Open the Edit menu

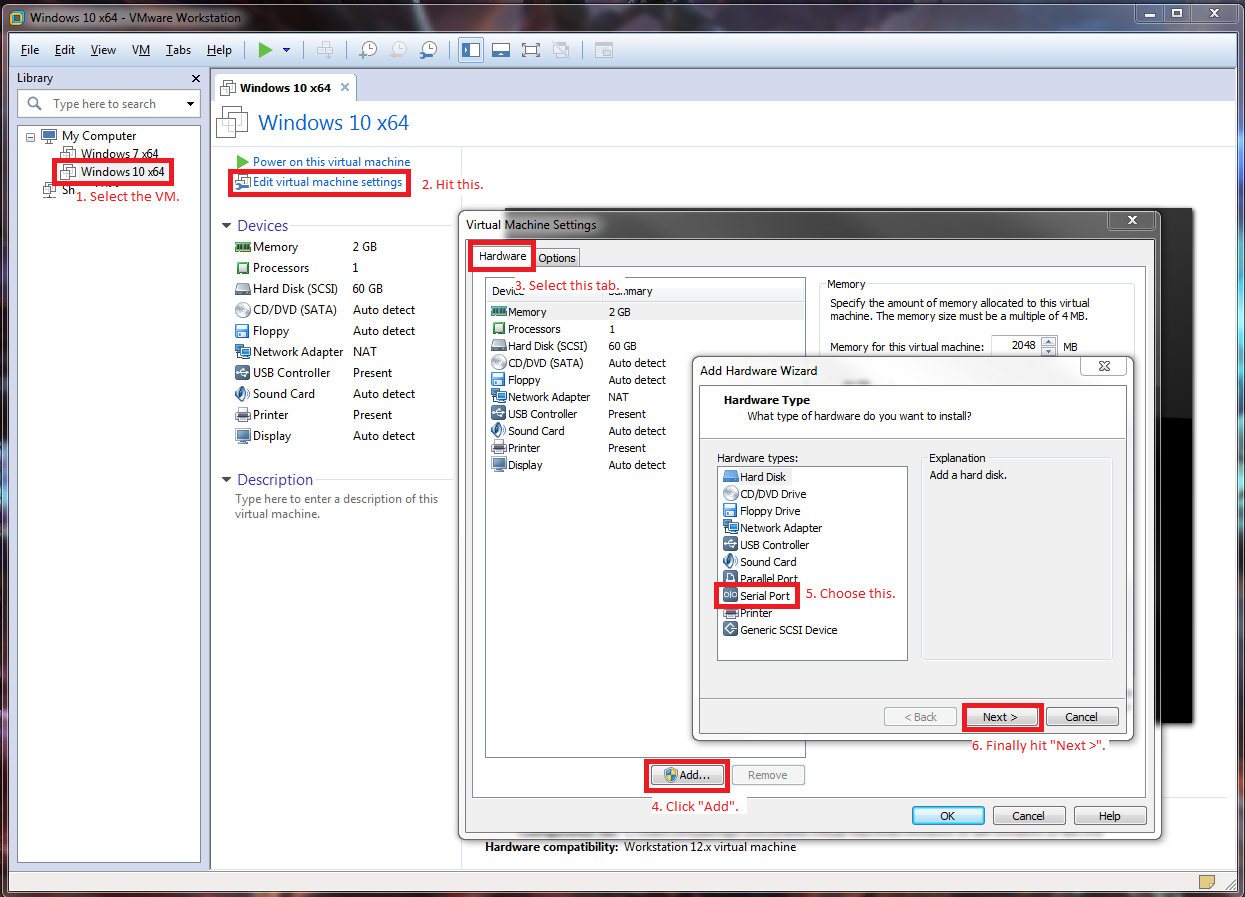click(x=65, y=50)
